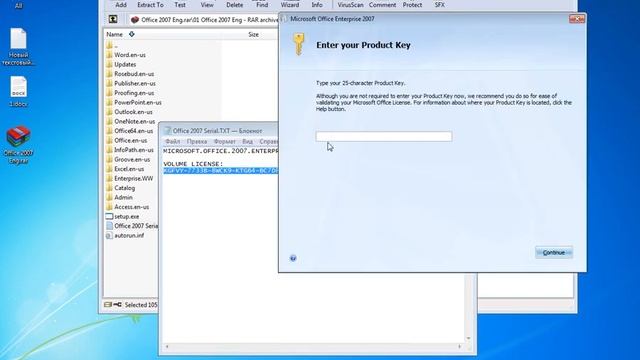This screenshot has width=640, height=360.
Task: Select the Publisher.en-us folder
Action: tap(131, 83)
